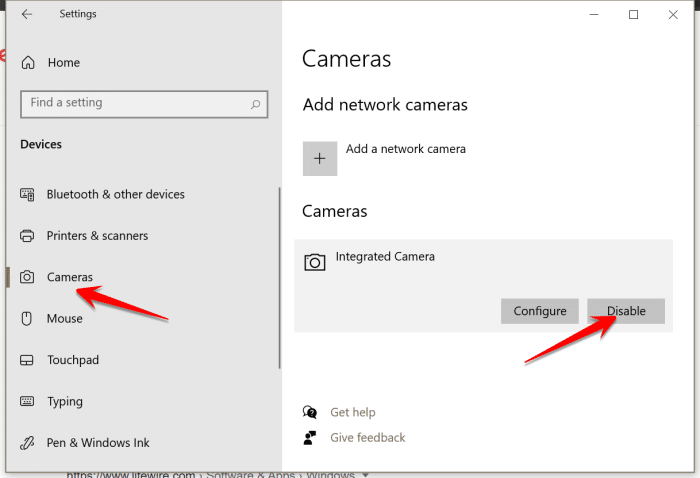Go back using the Settings back arrow
Screen dimensions: 700x478
pos(27,14)
